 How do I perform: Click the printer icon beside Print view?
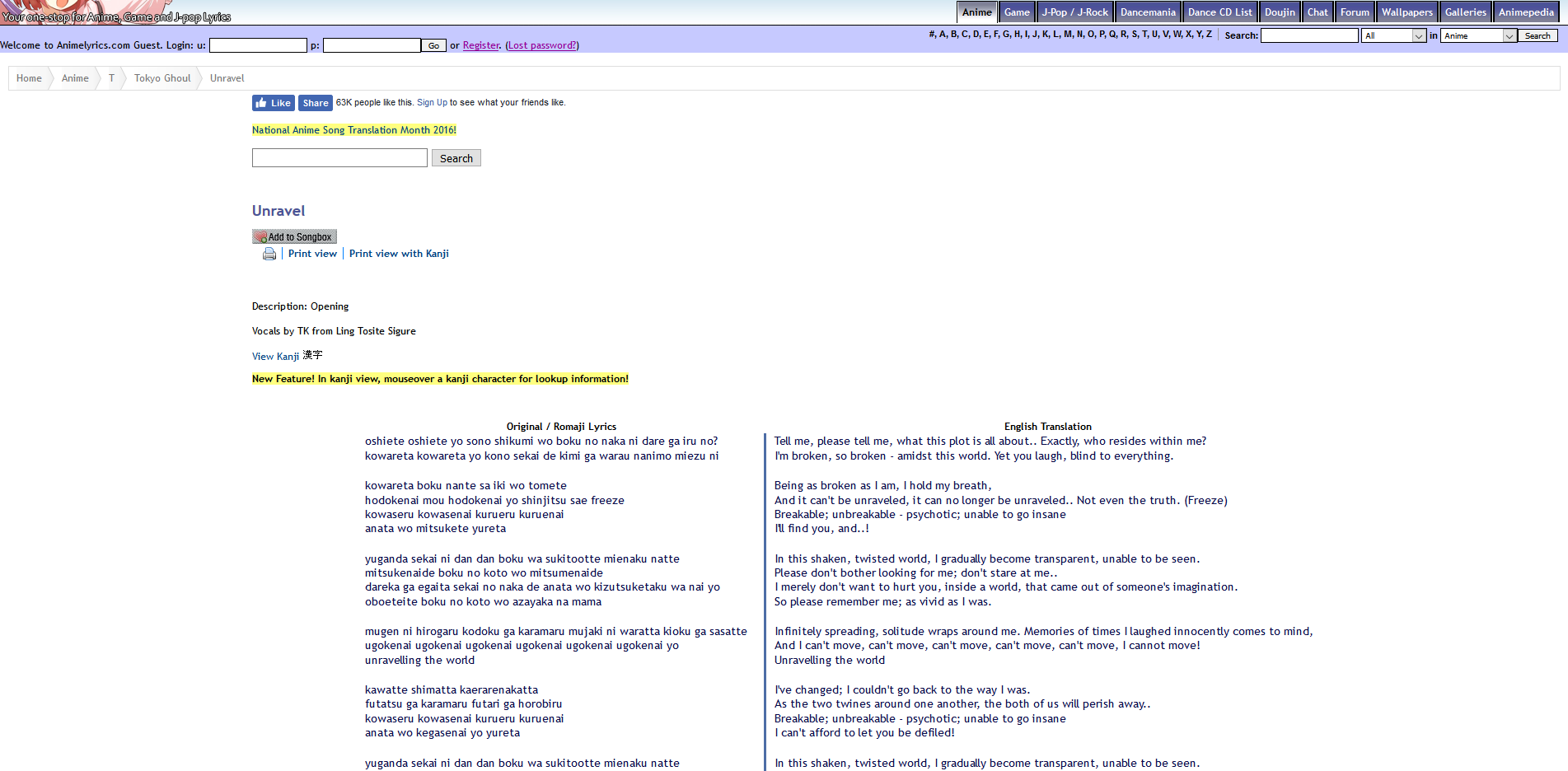click(x=269, y=254)
